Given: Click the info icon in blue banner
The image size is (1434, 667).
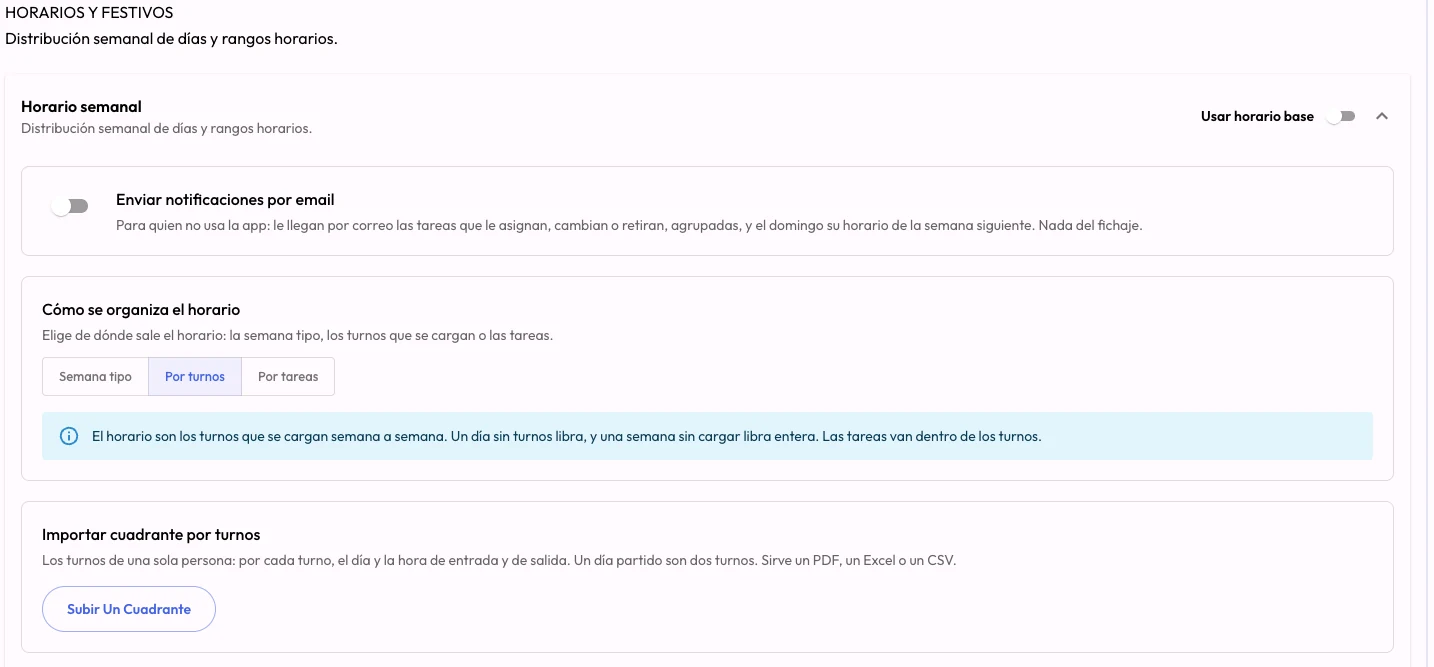Looking at the screenshot, I should click(x=69, y=437).
